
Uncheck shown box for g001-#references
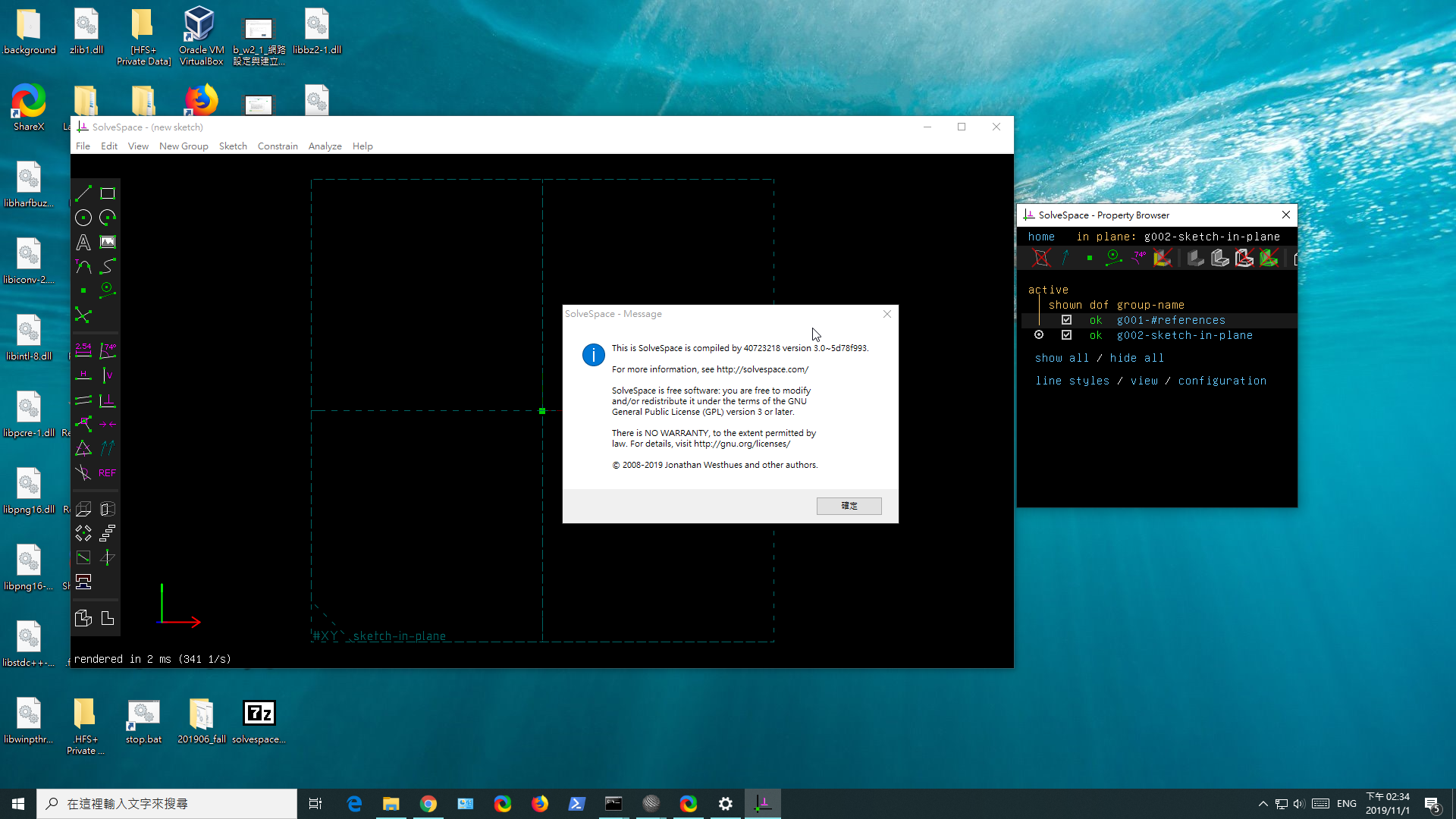[x=1066, y=320]
